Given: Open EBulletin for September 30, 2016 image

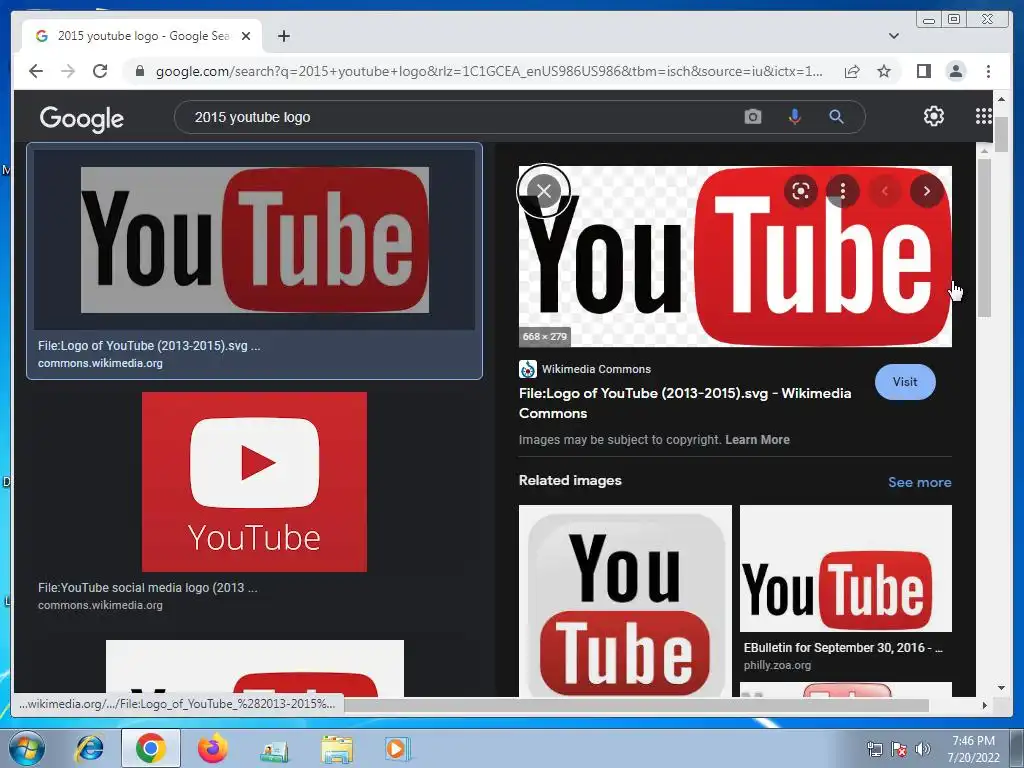Looking at the screenshot, I should (x=846, y=568).
